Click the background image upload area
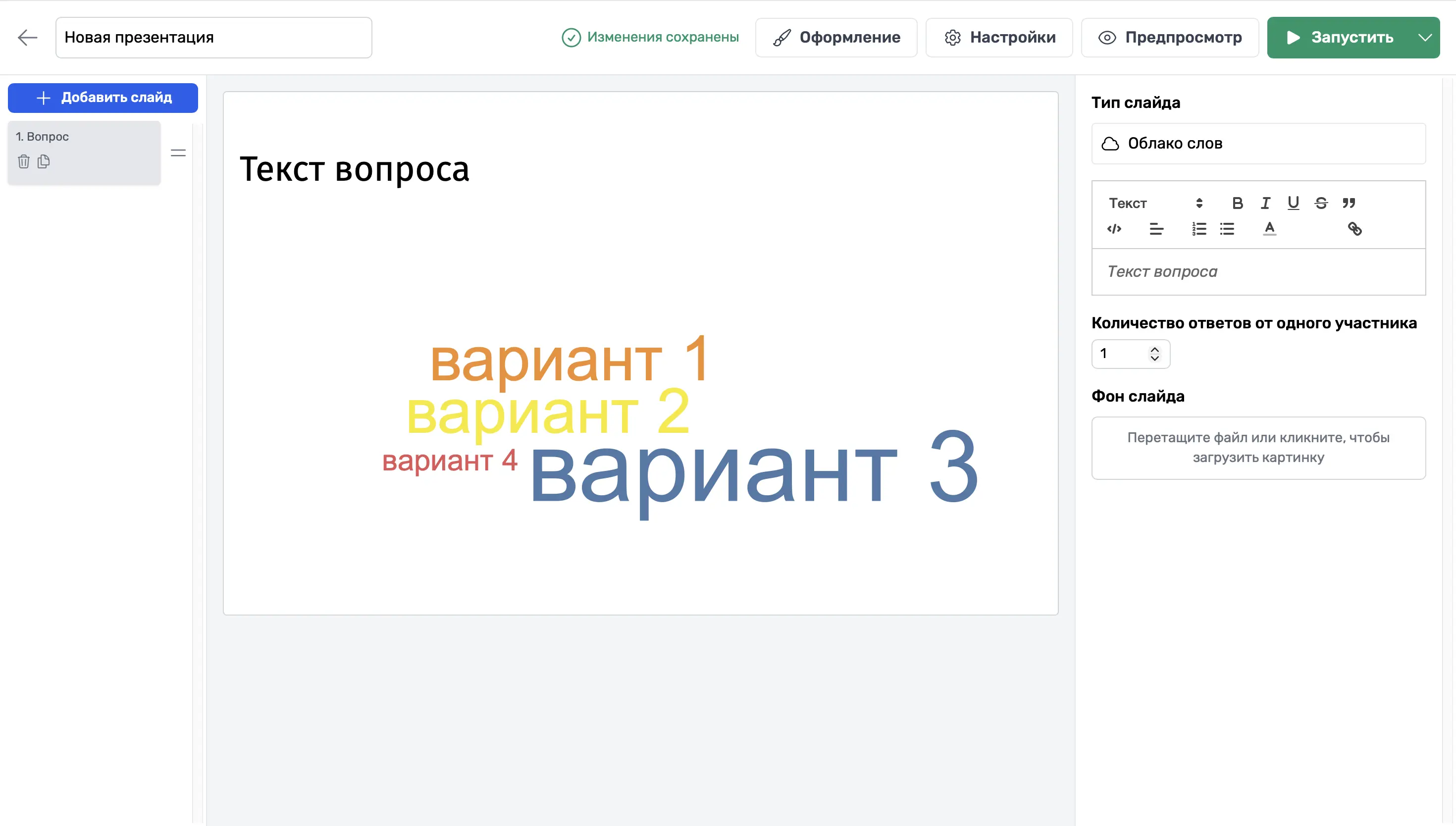Viewport: 1456px width, 826px height. (x=1258, y=448)
